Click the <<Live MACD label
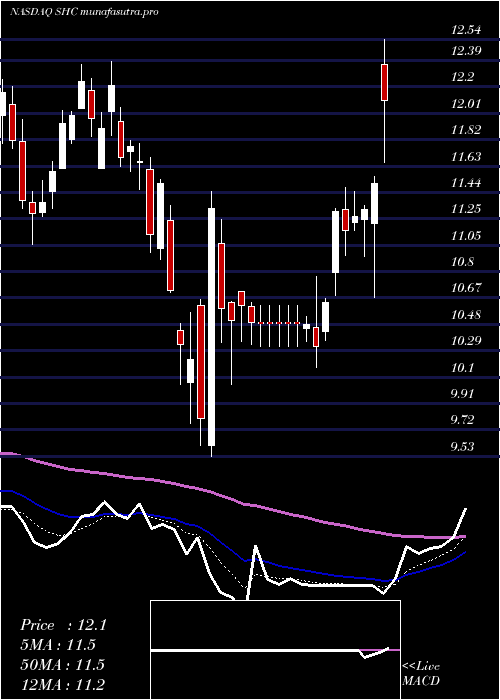The width and height of the screenshot is (500, 700). click(x=421, y=674)
